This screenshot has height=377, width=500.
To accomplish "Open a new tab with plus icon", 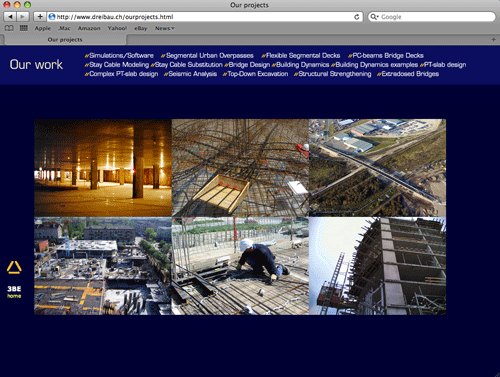I will coord(493,40).
